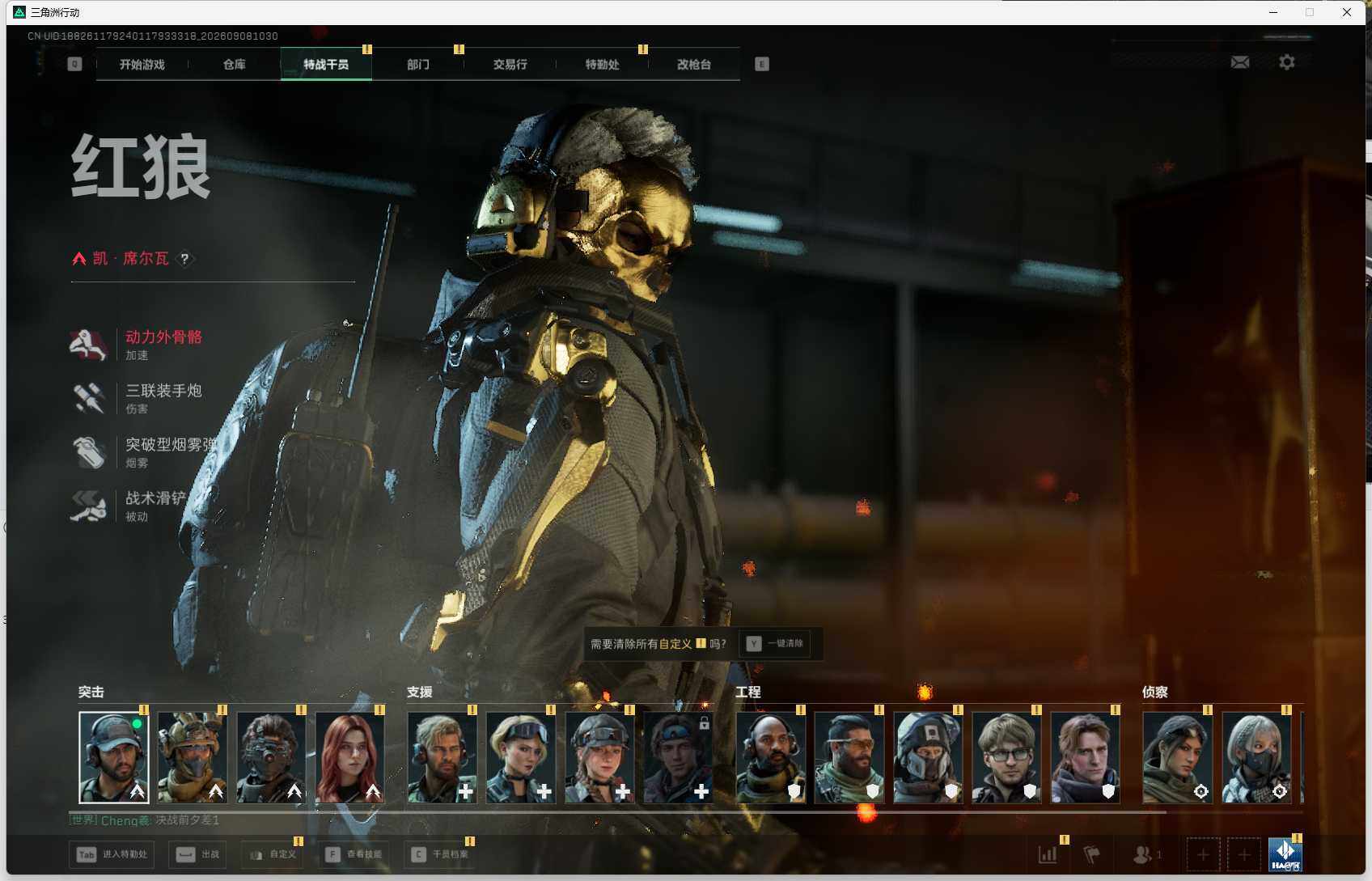
Task: Select the 战术滑铲 passive skill icon
Action: (88, 506)
